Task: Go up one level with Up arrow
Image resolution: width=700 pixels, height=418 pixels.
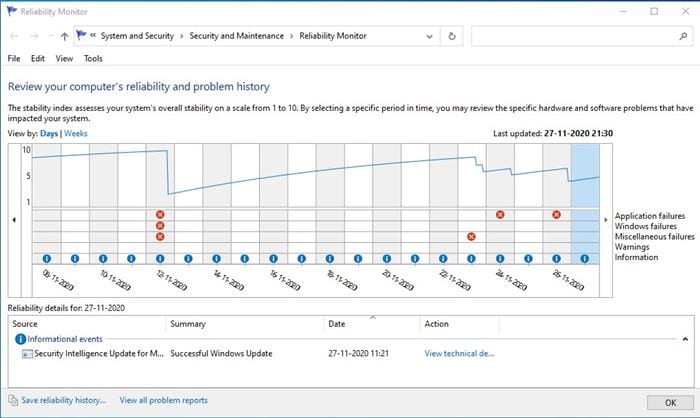Action: point(64,36)
